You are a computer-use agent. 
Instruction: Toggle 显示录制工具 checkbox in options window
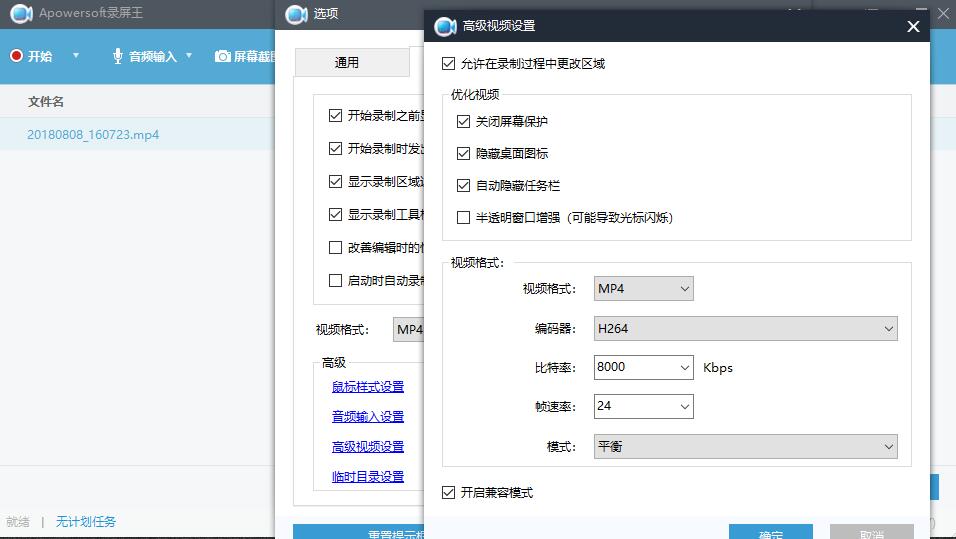[x=335, y=214]
